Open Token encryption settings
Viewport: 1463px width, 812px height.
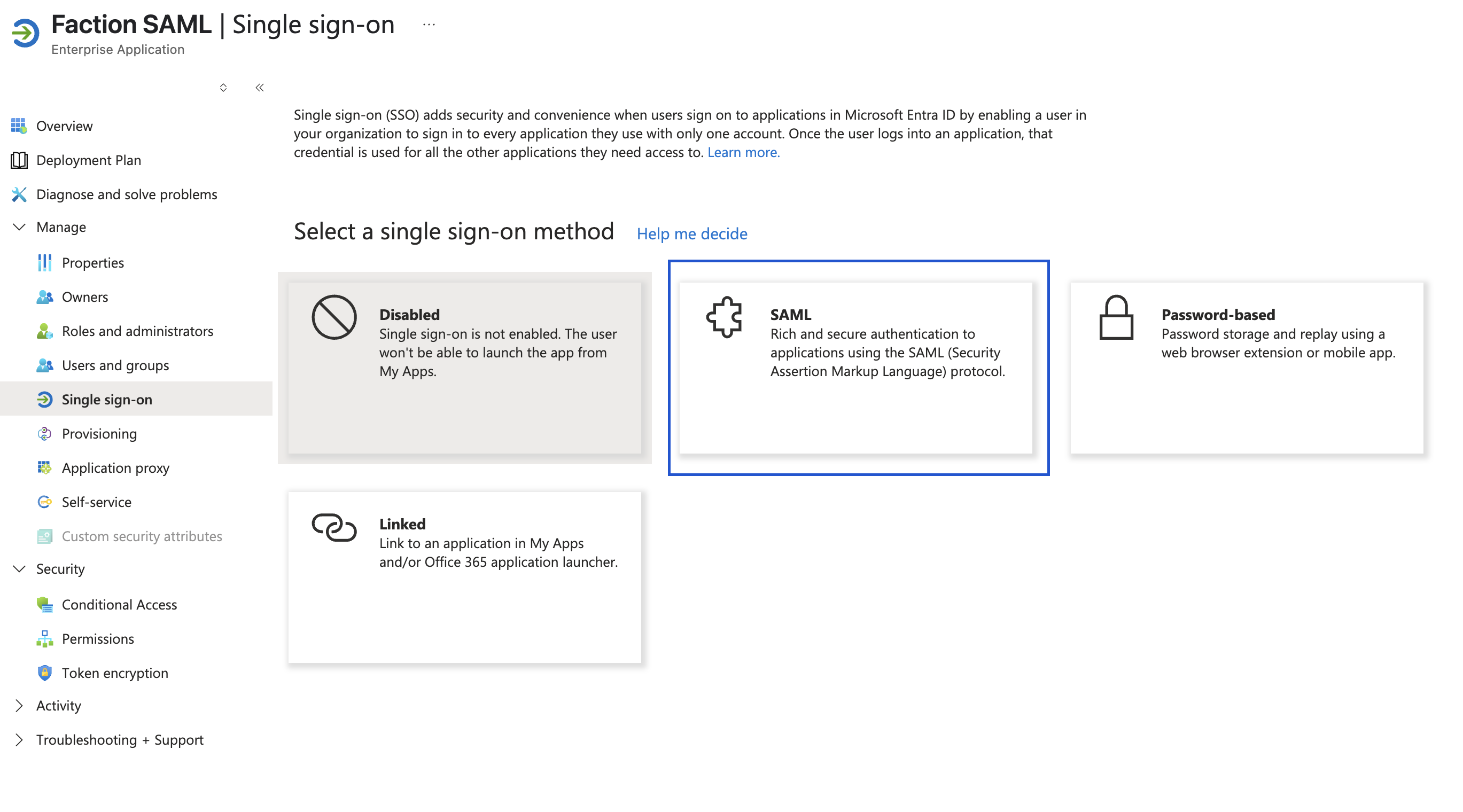(115, 673)
